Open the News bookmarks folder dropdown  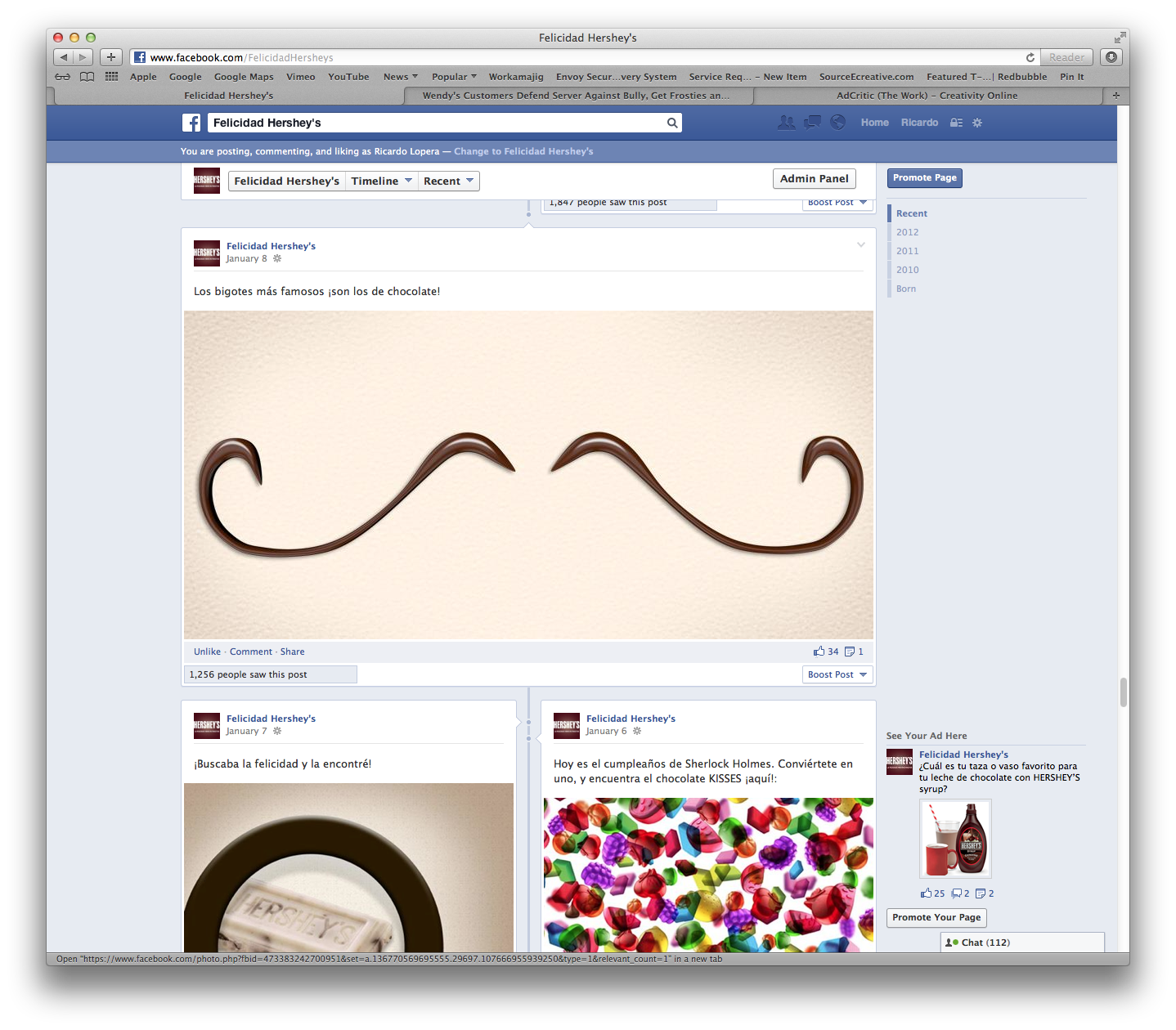click(401, 77)
